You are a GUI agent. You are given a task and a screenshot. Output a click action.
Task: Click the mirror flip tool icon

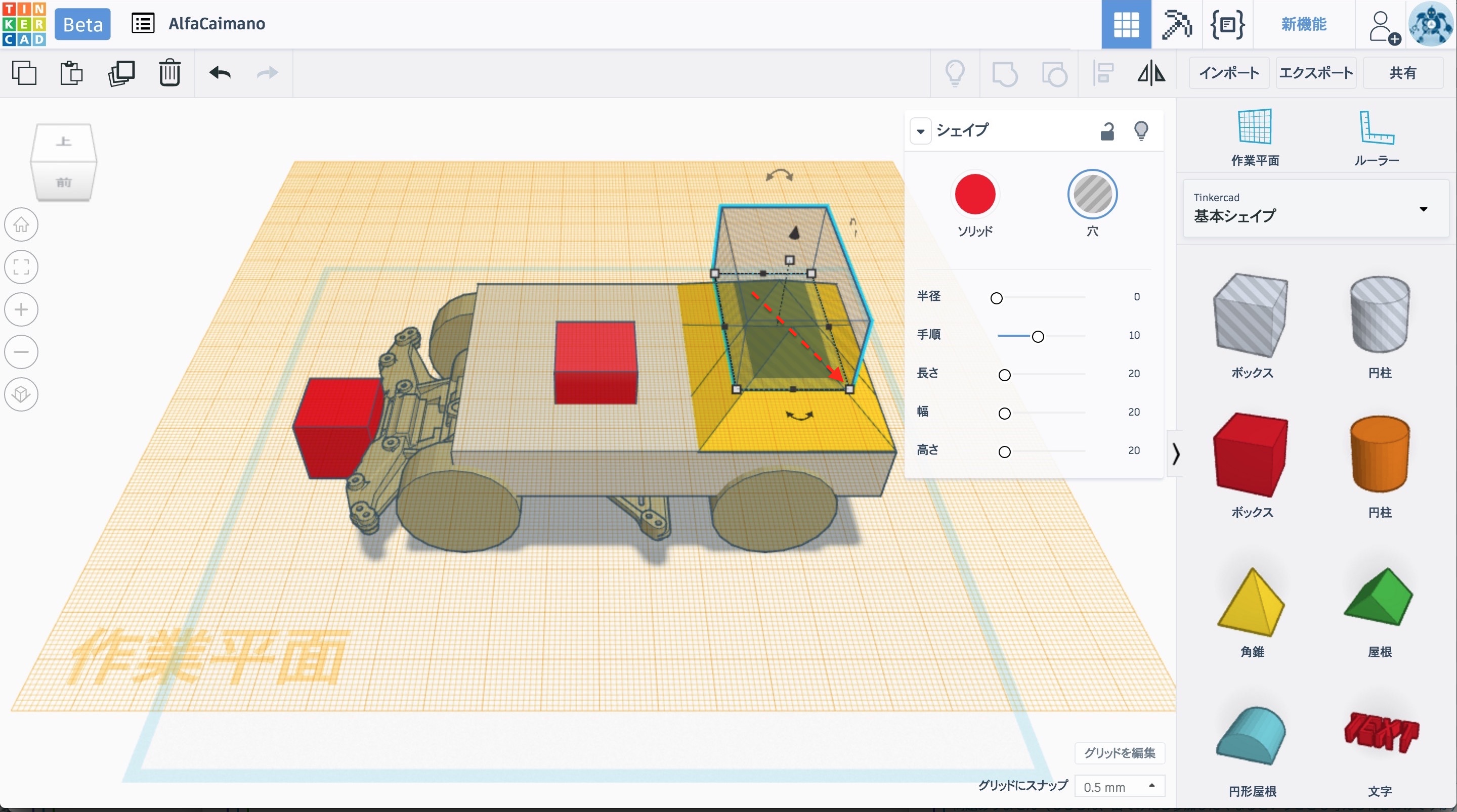[x=1151, y=73]
